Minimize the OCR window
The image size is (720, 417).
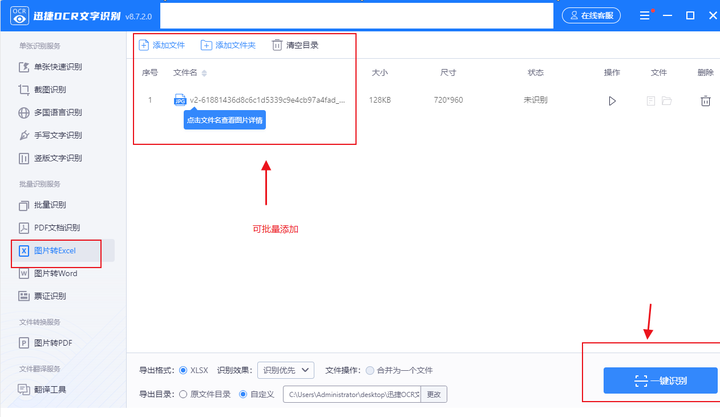coord(667,16)
